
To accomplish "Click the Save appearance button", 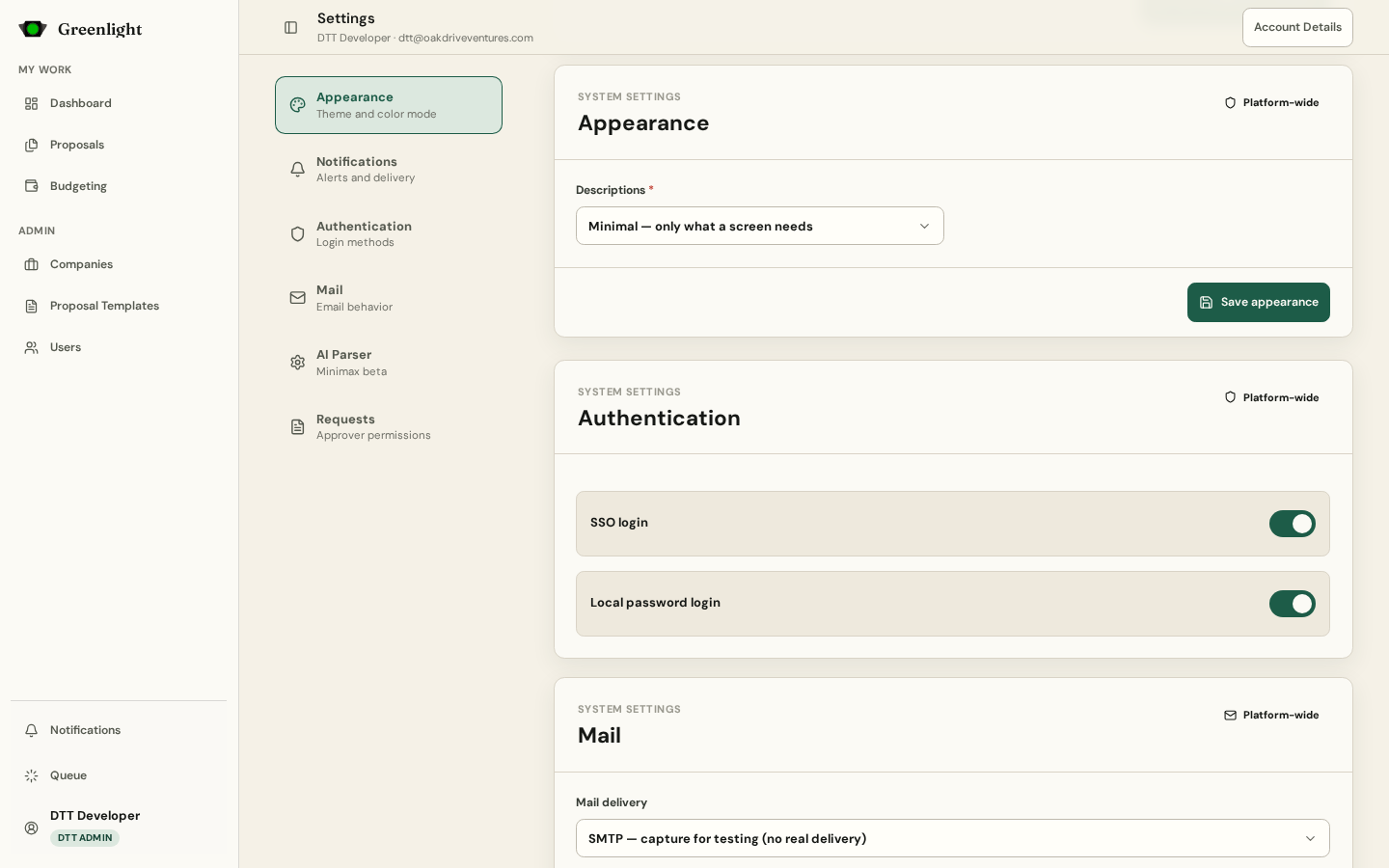I will pyautogui.click(x=1259, y=302).
